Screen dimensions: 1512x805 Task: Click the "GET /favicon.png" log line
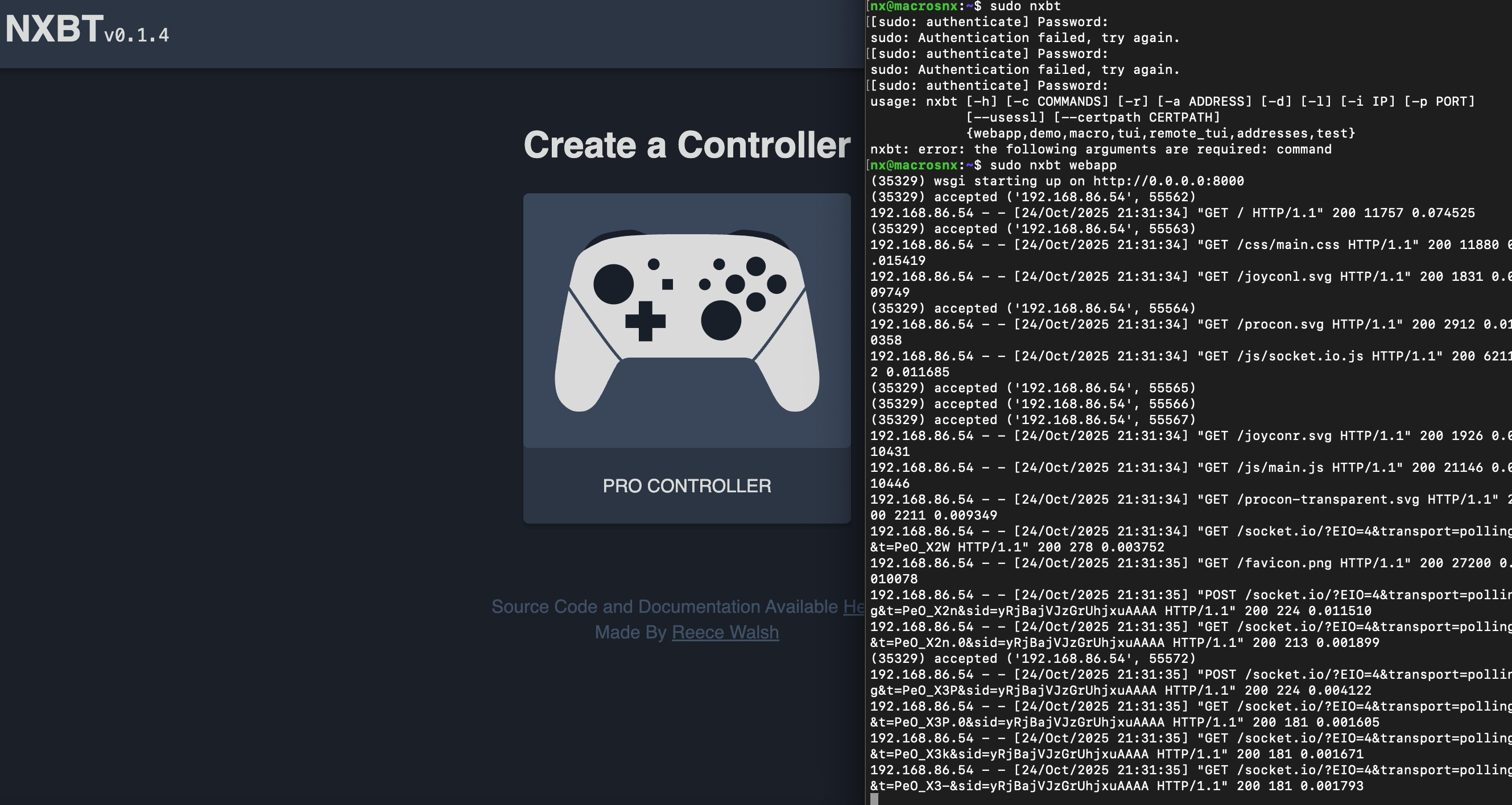point(1191,563)
